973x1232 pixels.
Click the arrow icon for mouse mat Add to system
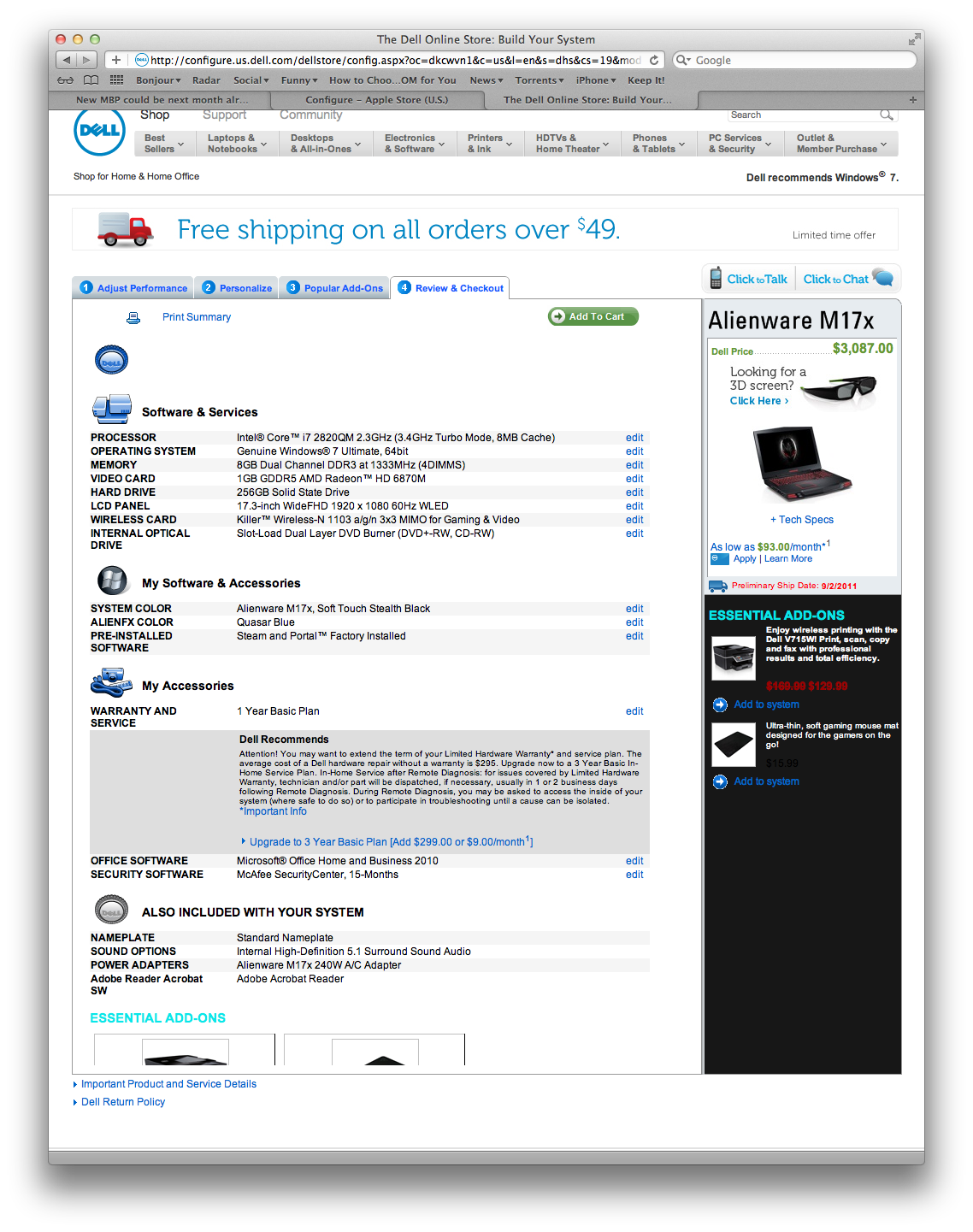tap(720, 781)
